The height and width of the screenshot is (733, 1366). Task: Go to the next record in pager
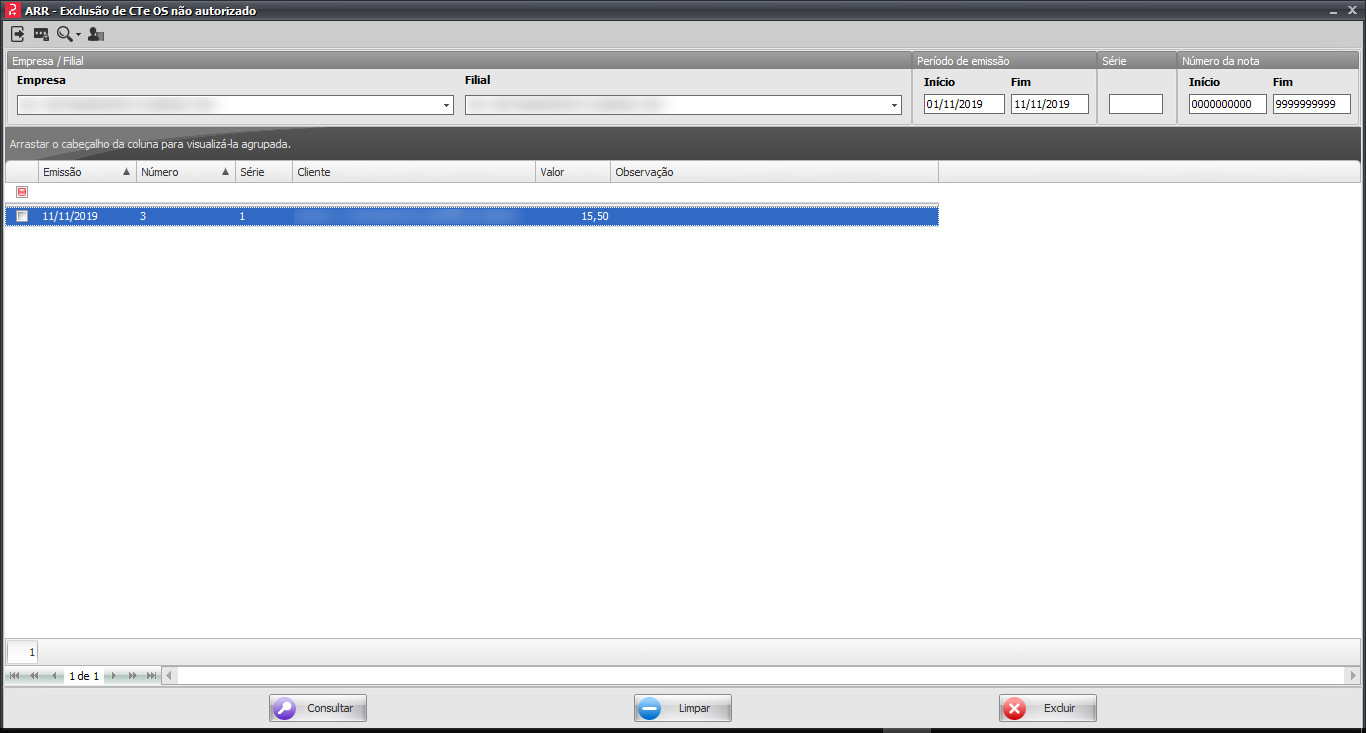tap(113, 676)
